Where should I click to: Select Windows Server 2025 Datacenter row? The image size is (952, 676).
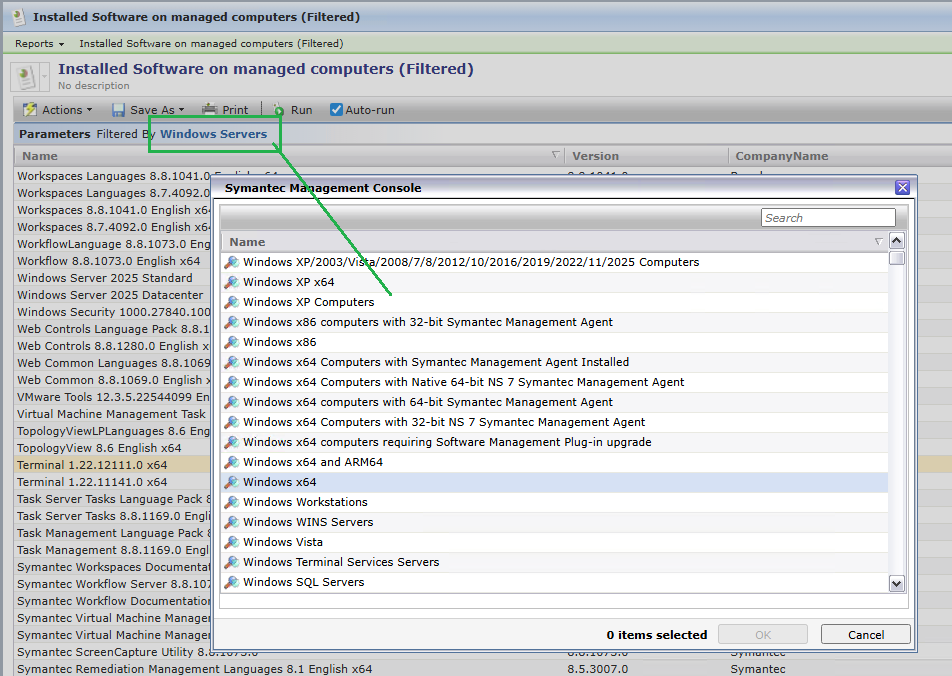point(113,295)
